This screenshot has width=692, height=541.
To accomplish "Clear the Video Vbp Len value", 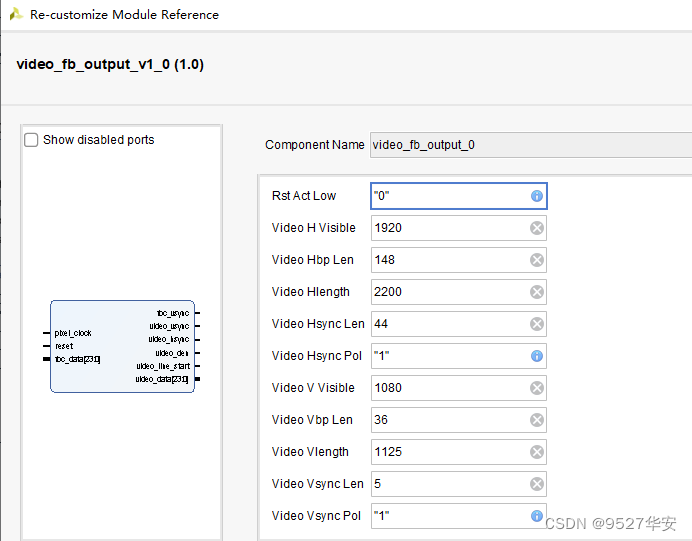I will click(537, 420).
